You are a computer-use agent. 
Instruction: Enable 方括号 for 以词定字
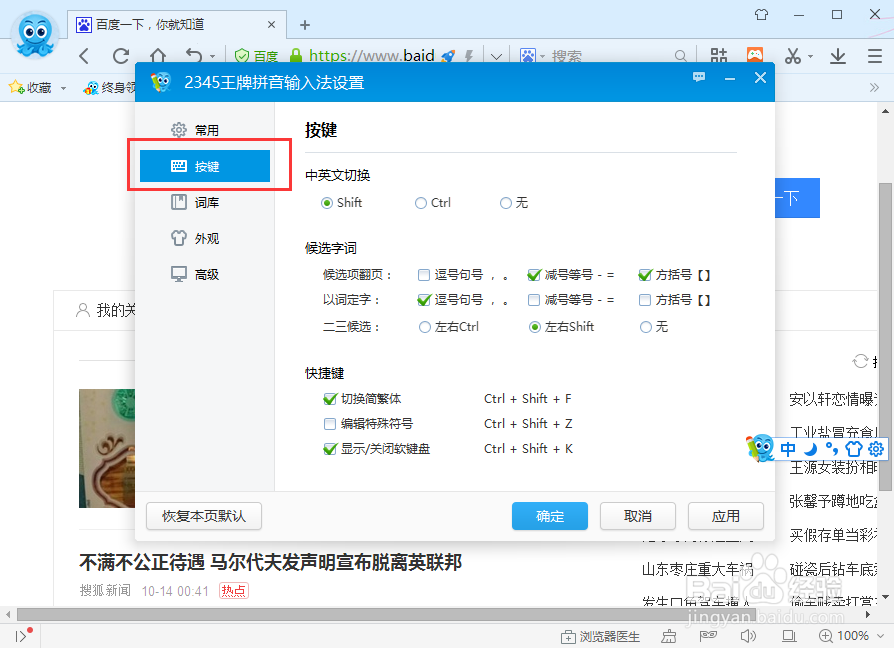pyautogui.click(x=645, y=300)
